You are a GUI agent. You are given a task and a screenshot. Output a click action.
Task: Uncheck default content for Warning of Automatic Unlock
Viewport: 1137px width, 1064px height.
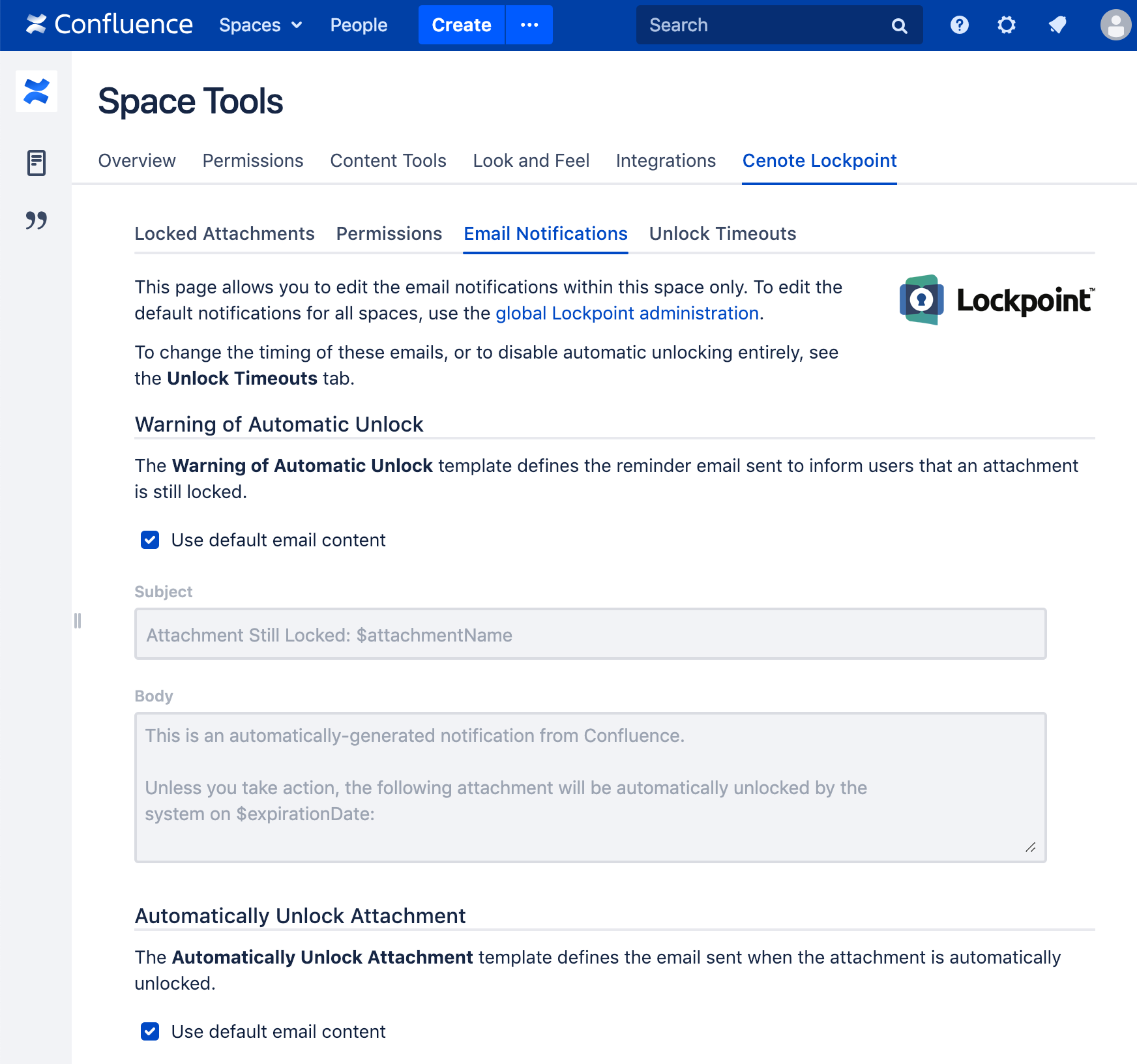[150, 540]
